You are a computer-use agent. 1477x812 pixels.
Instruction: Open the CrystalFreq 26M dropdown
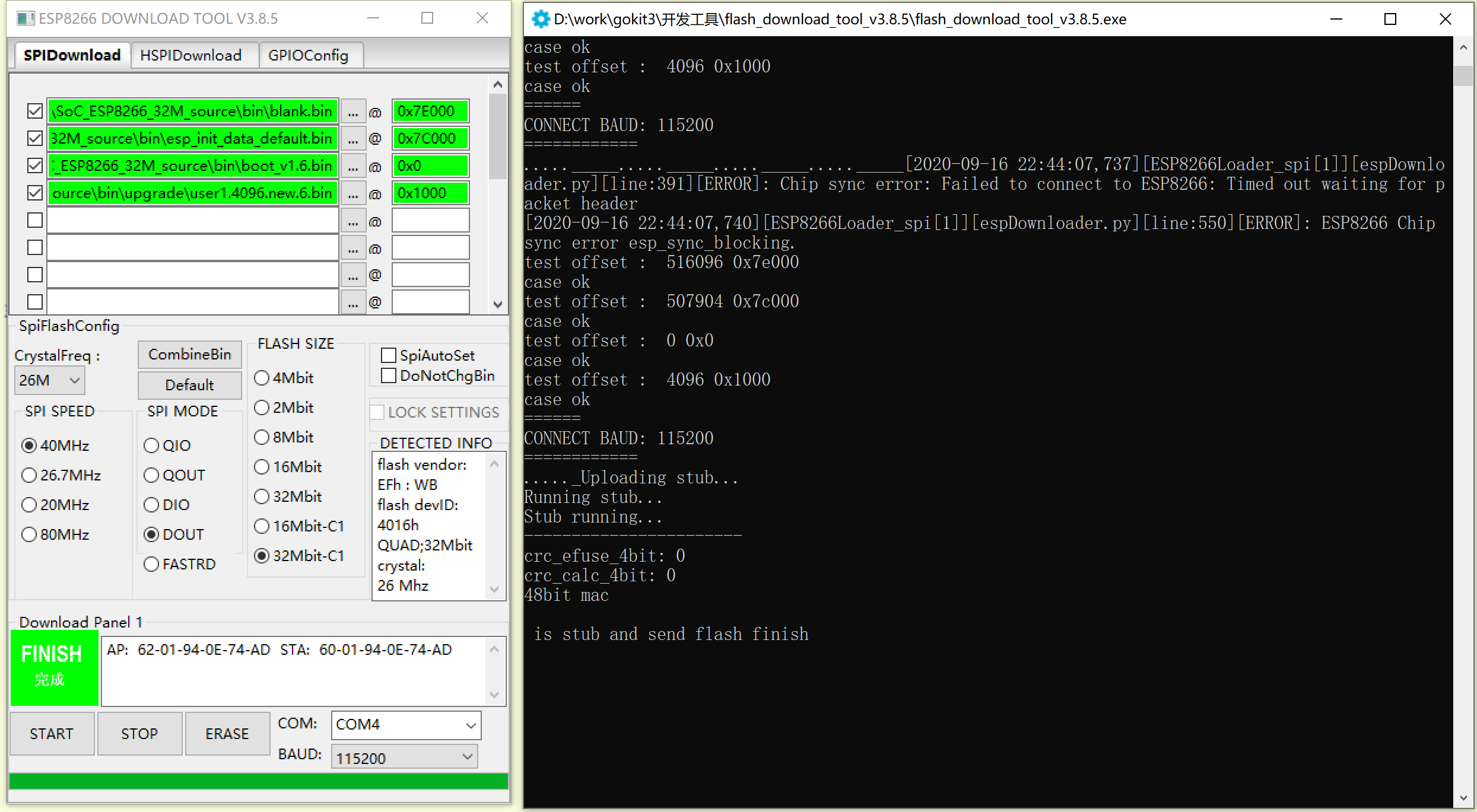(x=49, y=380)
